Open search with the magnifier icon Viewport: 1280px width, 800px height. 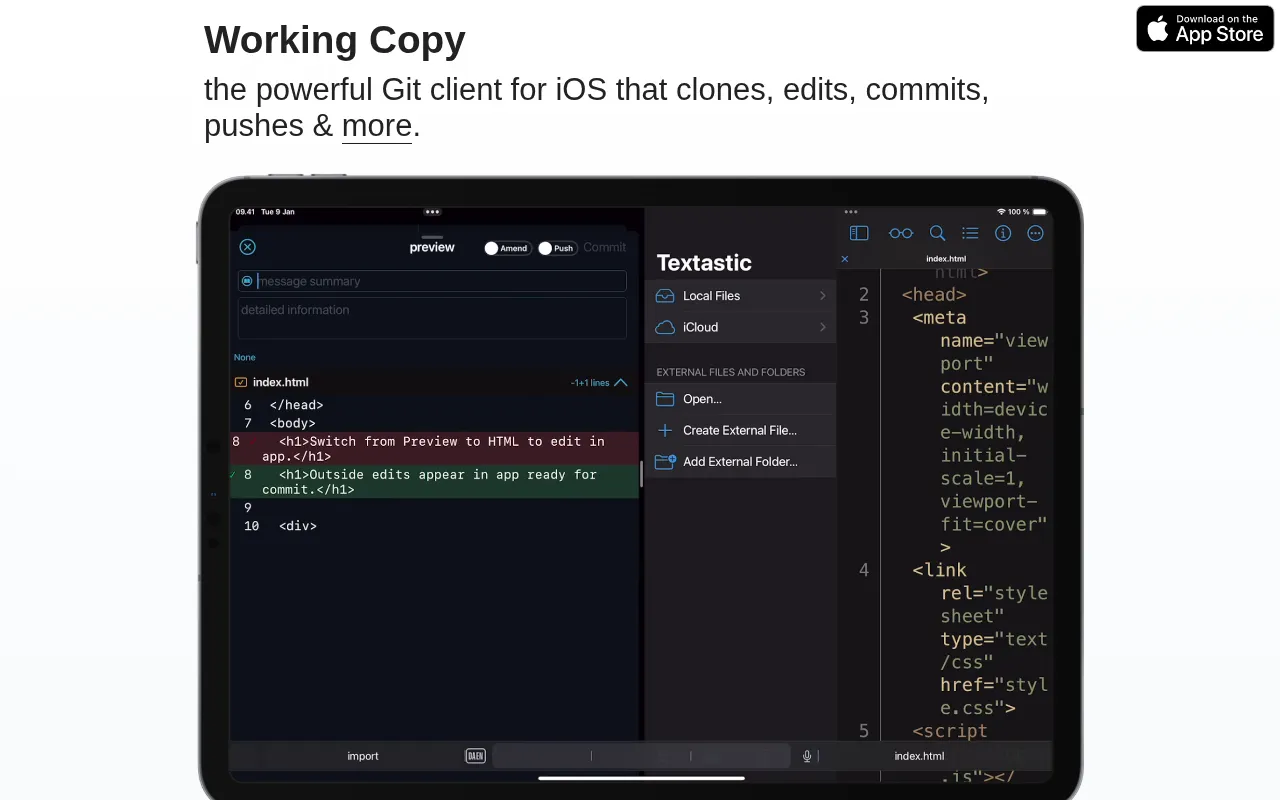[x=937, y=233]
